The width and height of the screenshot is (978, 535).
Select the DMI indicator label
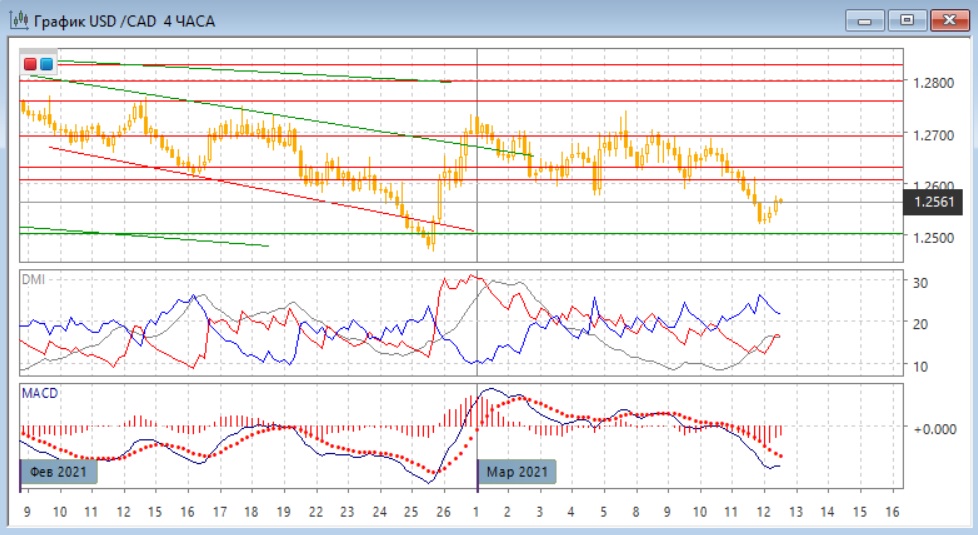pos(33,280)
